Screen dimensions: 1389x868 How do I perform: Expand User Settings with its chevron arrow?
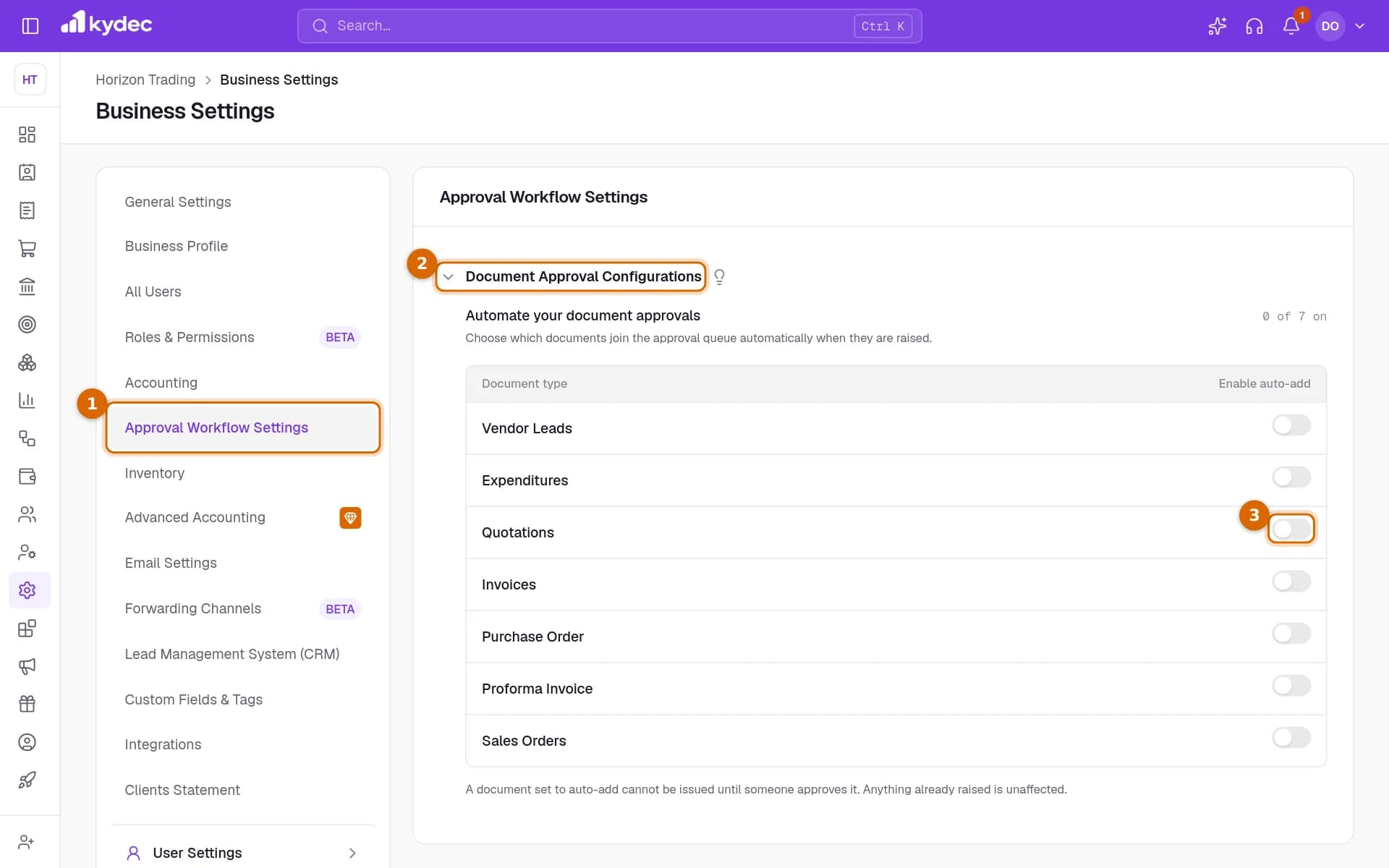(x=352, y=853)
